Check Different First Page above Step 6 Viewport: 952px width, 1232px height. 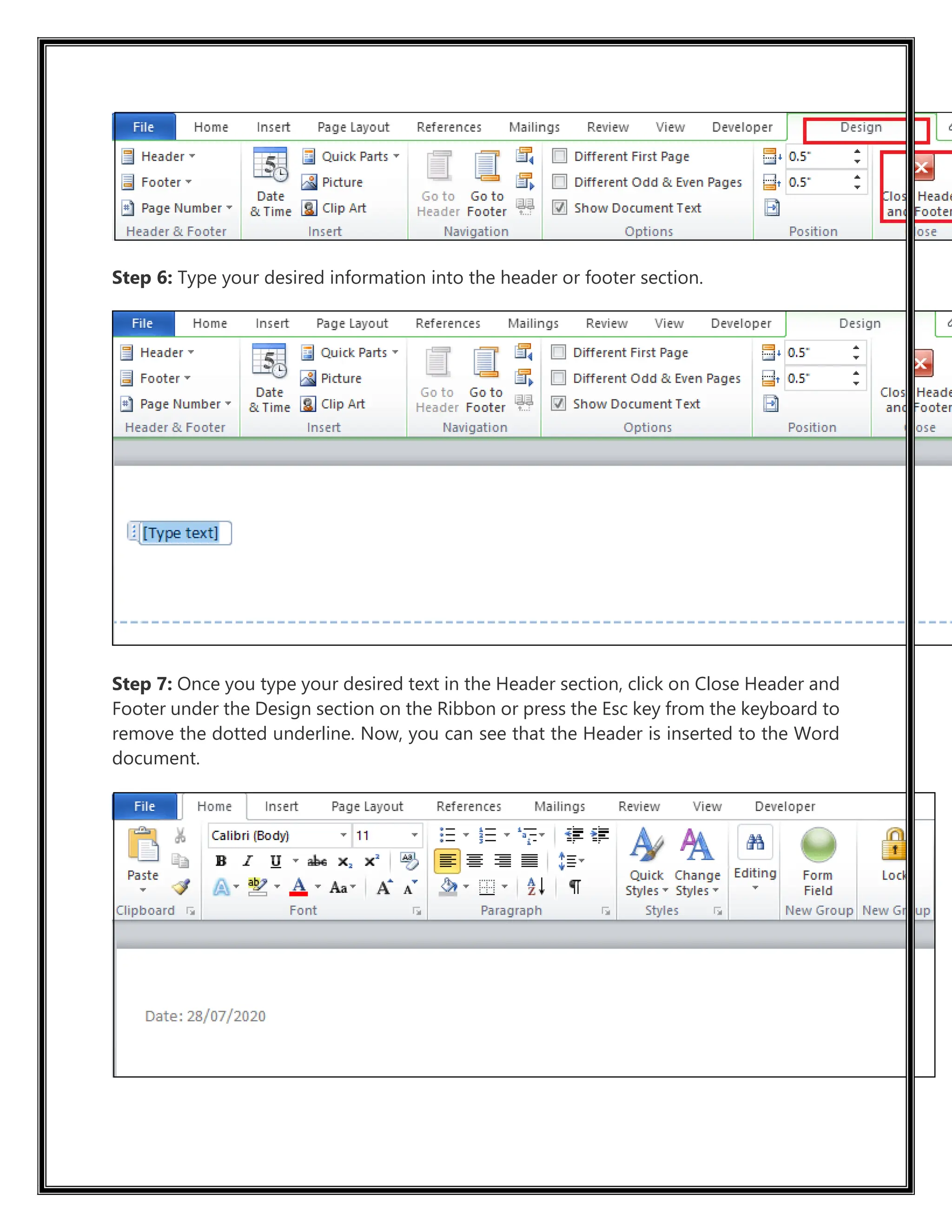(x=560, y=156)
